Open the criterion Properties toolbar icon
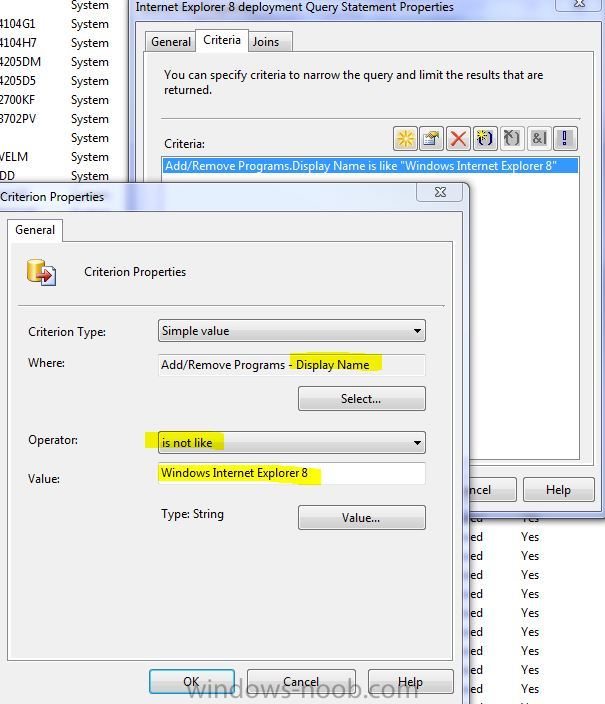 click(431, 138)
